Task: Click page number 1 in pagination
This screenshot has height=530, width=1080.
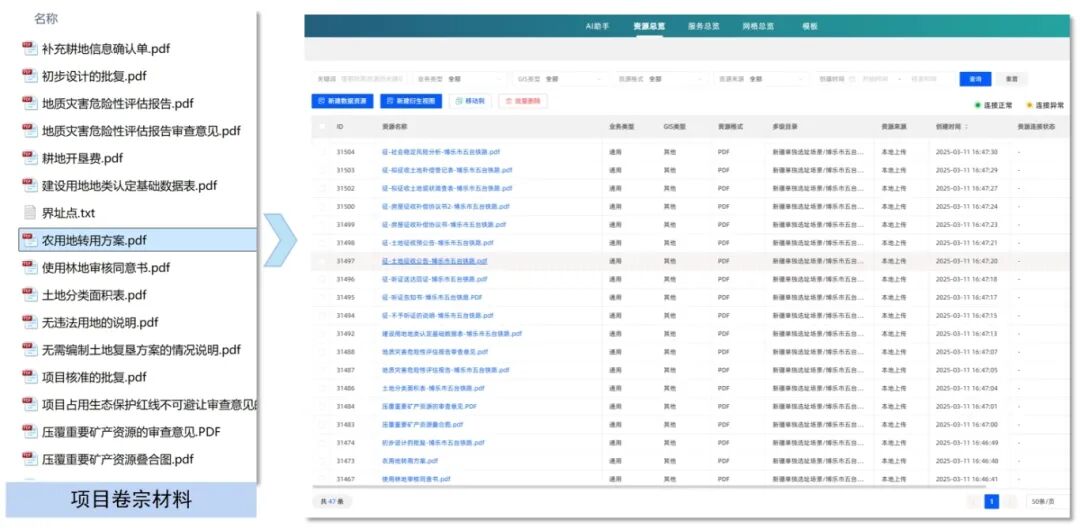Action: (x=992, y=502)
